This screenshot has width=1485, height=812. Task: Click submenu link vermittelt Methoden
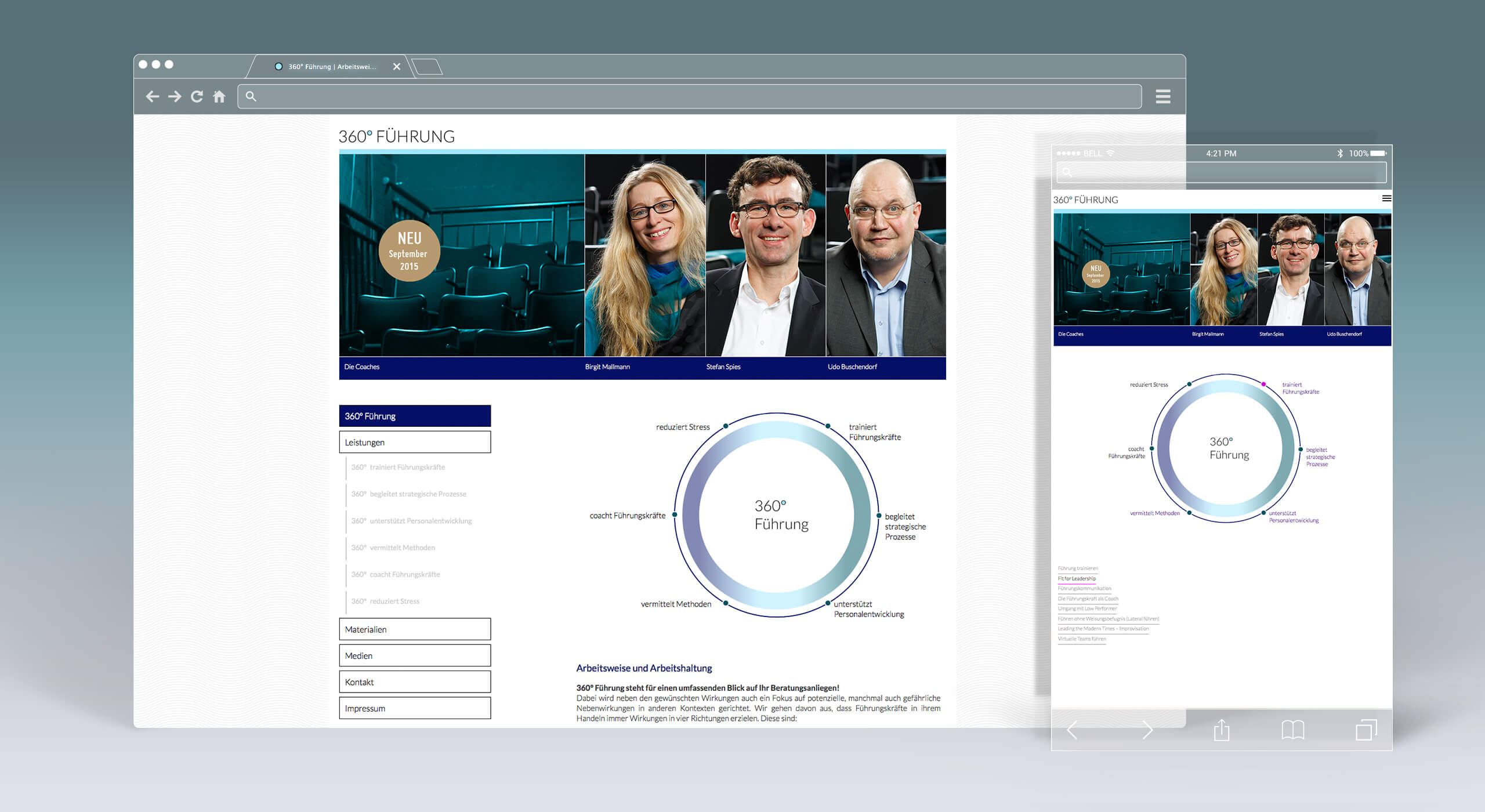point(401,548)
